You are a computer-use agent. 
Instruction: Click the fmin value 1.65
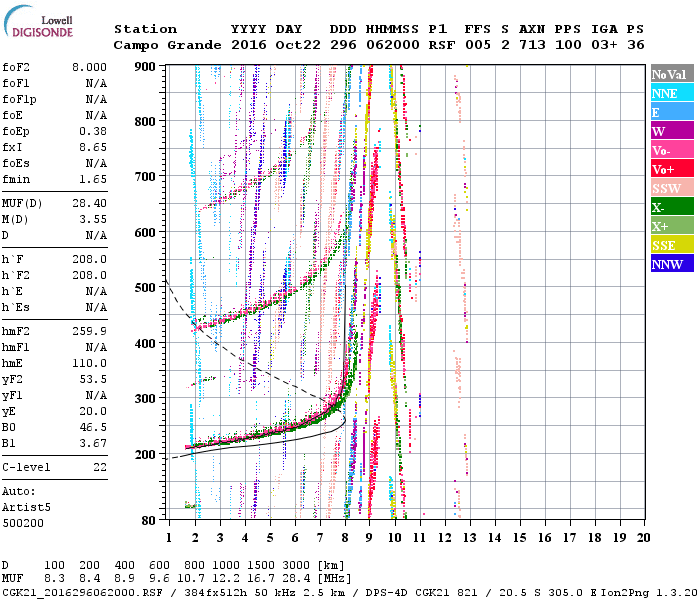(93, 179)
